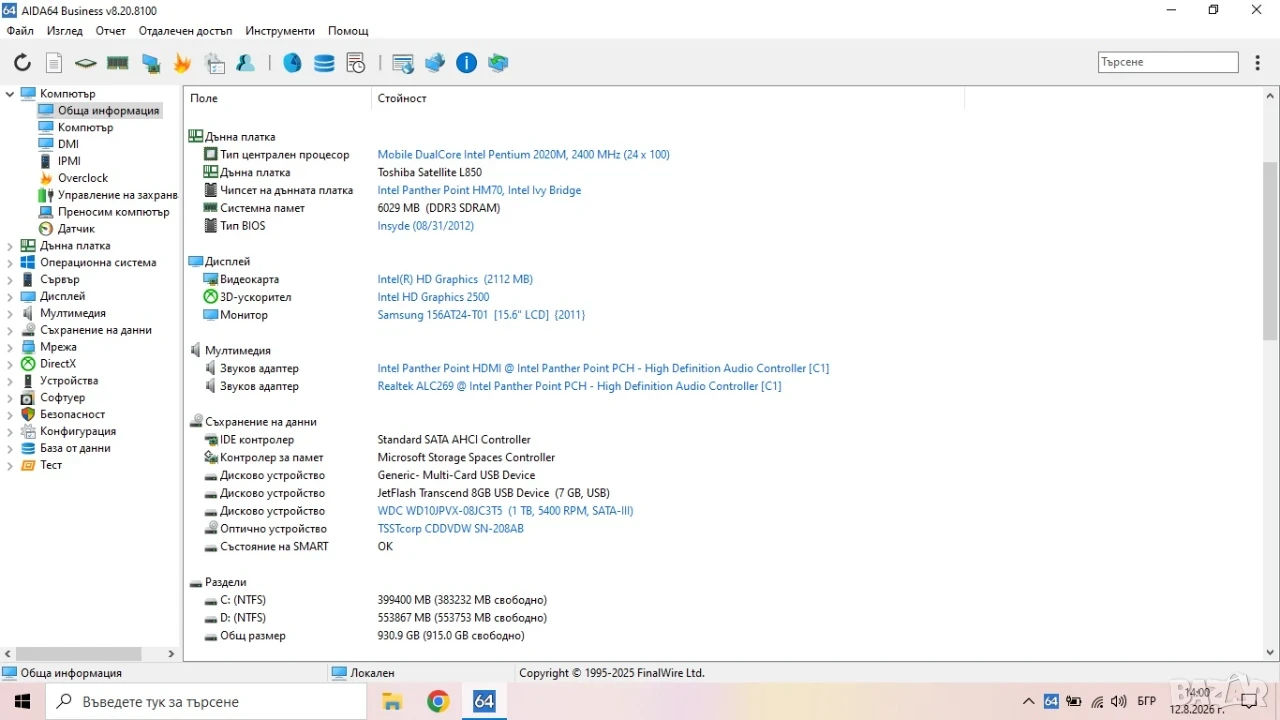The width and height of the screenshot is (1280, 720).
Task: Expand the Дънна платка tree node
Action: pos(10,246)
